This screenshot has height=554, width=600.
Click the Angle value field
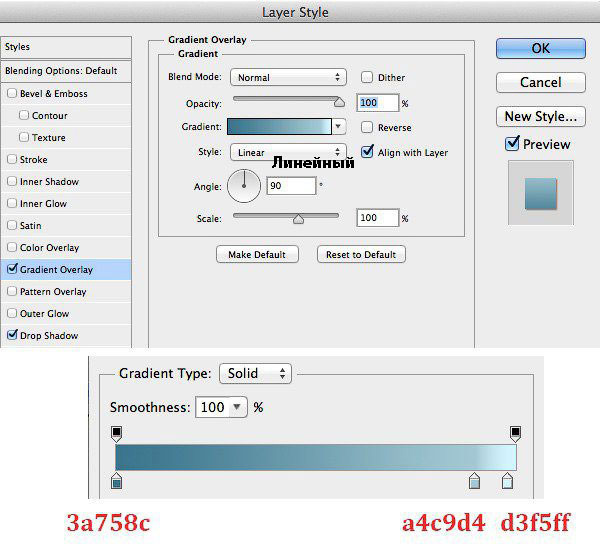(291, 186)
